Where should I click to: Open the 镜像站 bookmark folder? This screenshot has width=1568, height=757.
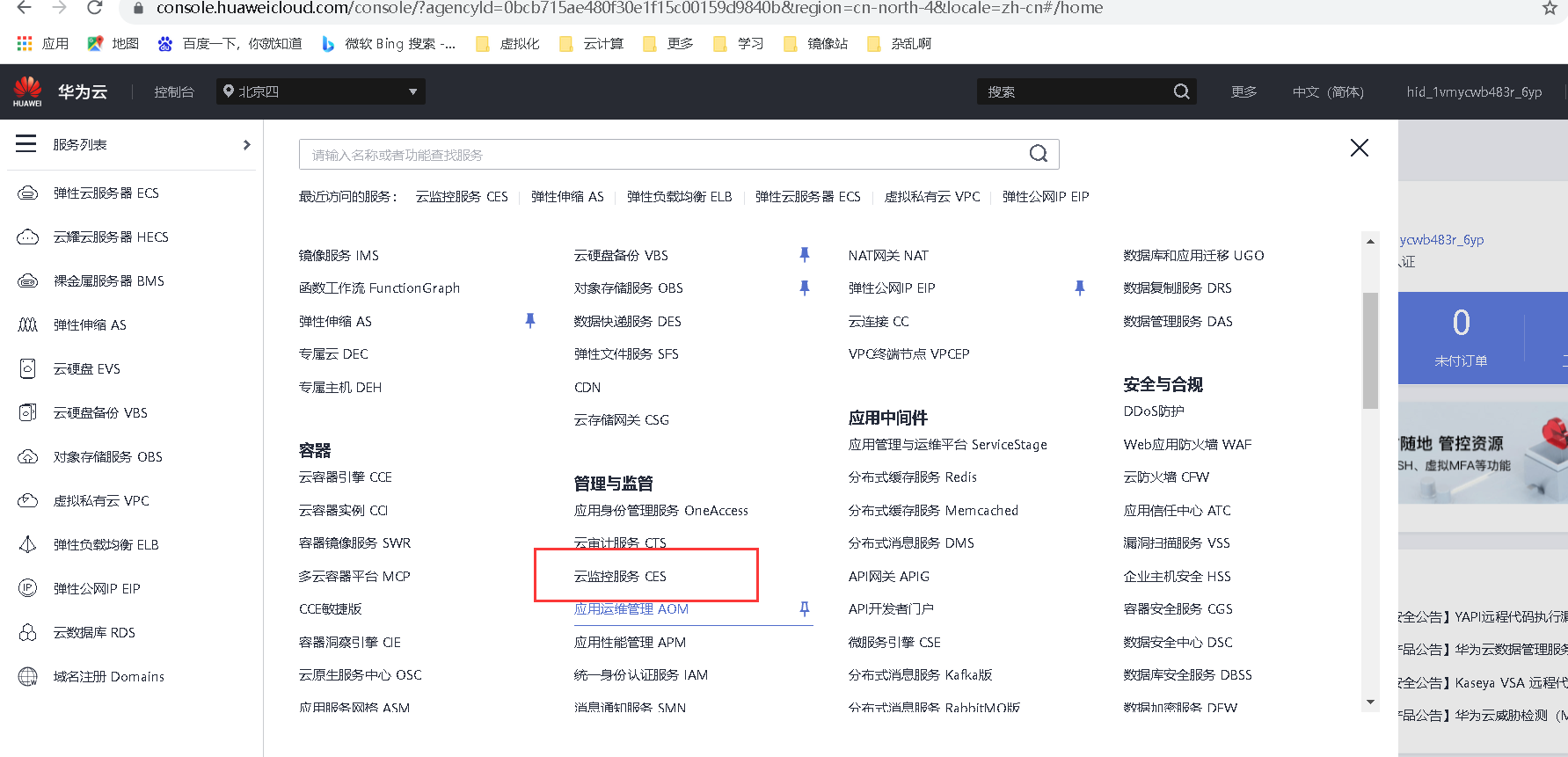tap(815, 43)
